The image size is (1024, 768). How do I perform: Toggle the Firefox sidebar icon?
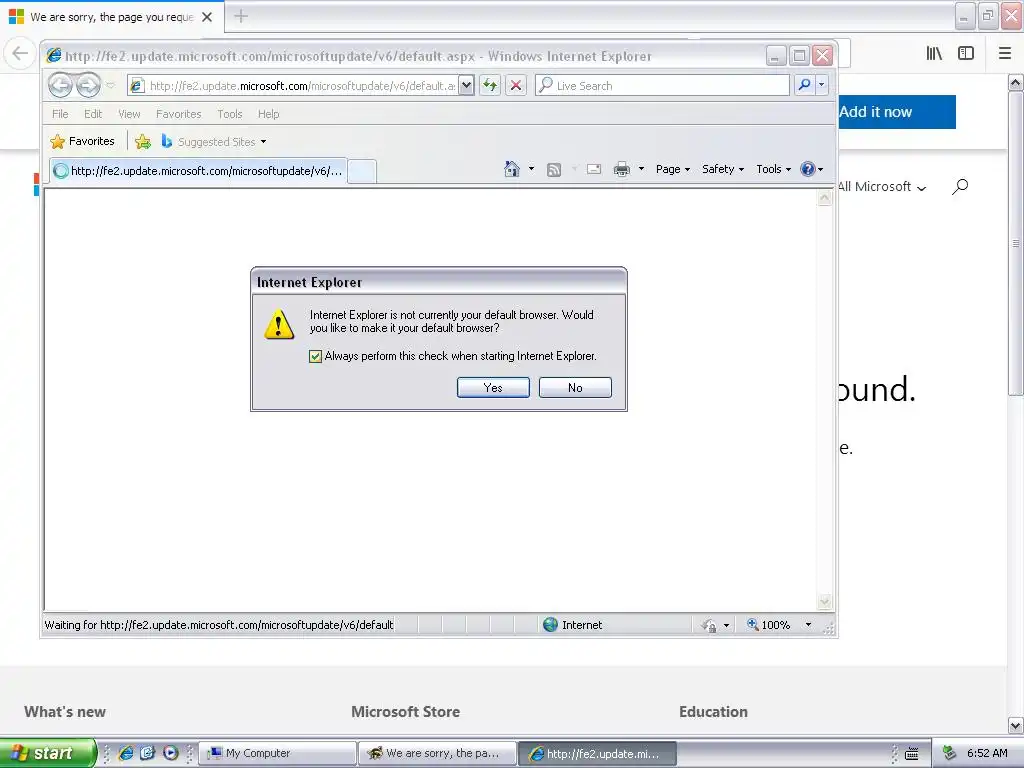966,54
